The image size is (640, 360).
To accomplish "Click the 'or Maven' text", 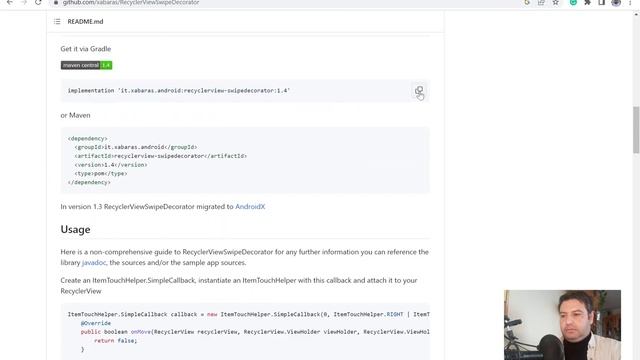I will (76, 115).
